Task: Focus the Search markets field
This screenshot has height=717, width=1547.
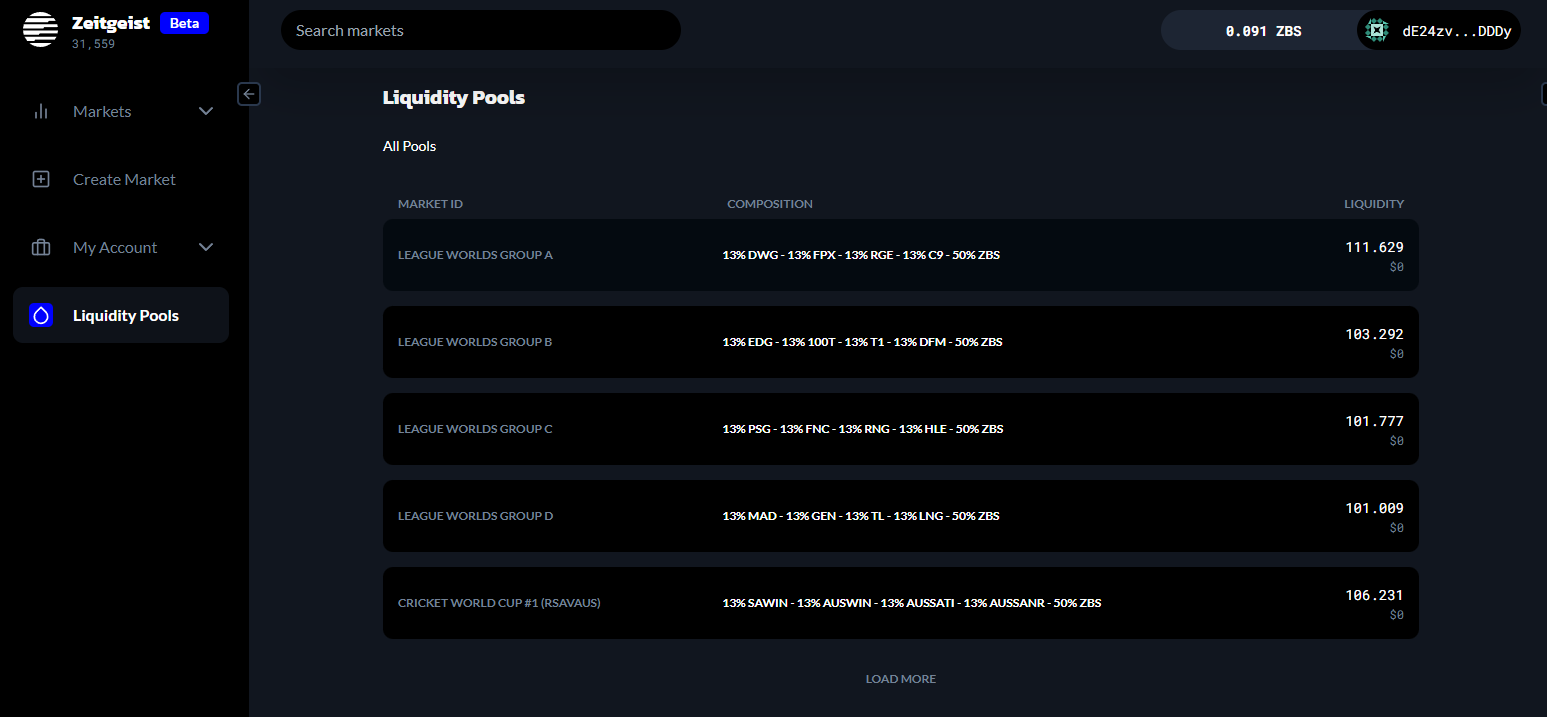Action: (x=481, y=30)
